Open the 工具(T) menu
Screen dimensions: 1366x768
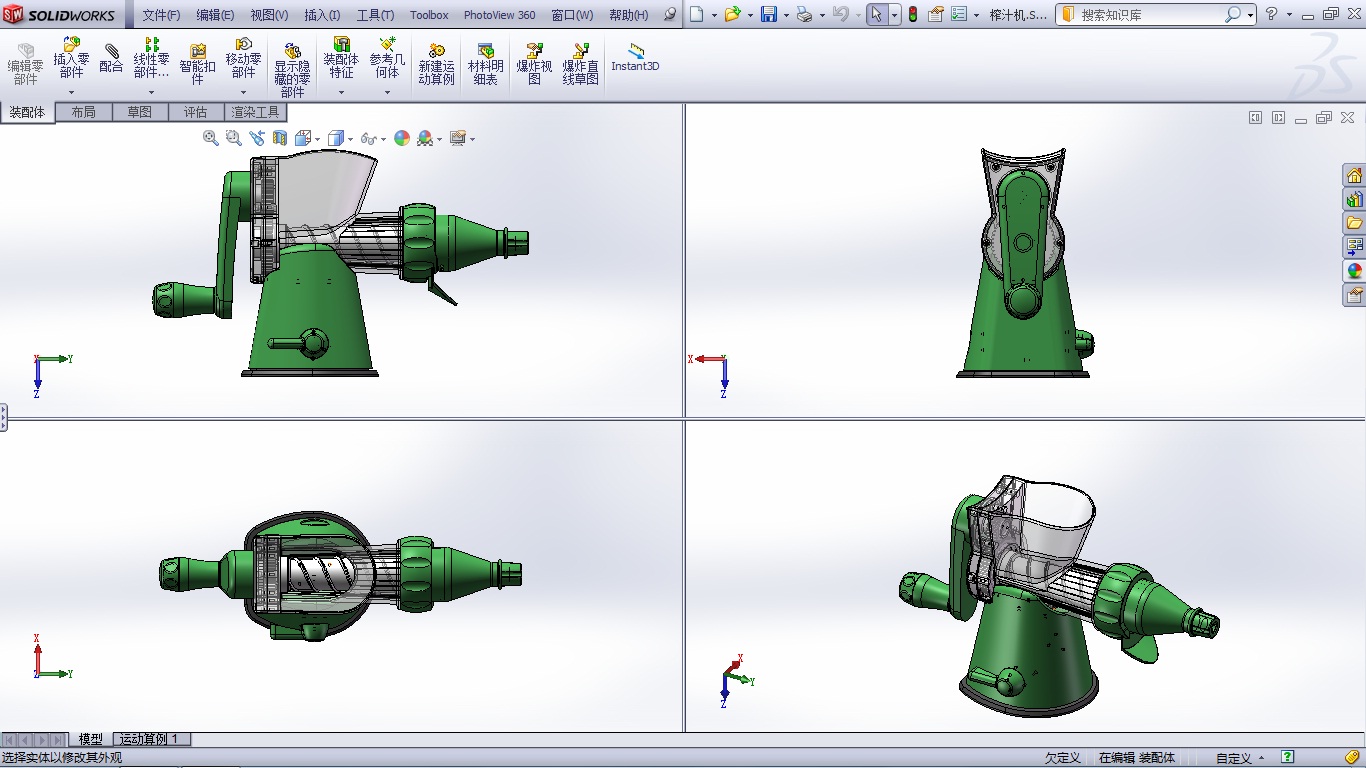click(375, 15)
